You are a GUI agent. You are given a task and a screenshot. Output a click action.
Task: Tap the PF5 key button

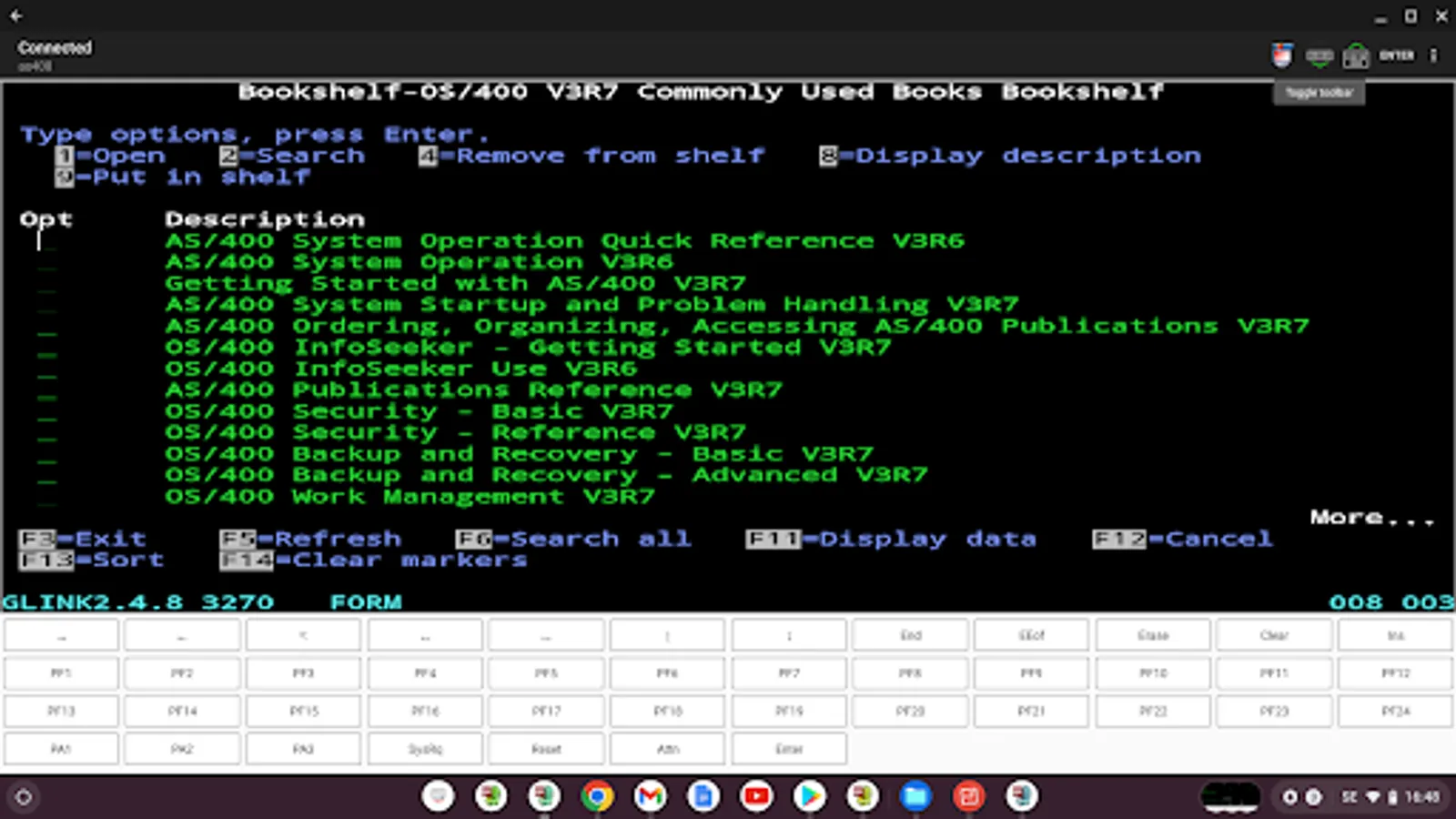[x=546, y=673]
